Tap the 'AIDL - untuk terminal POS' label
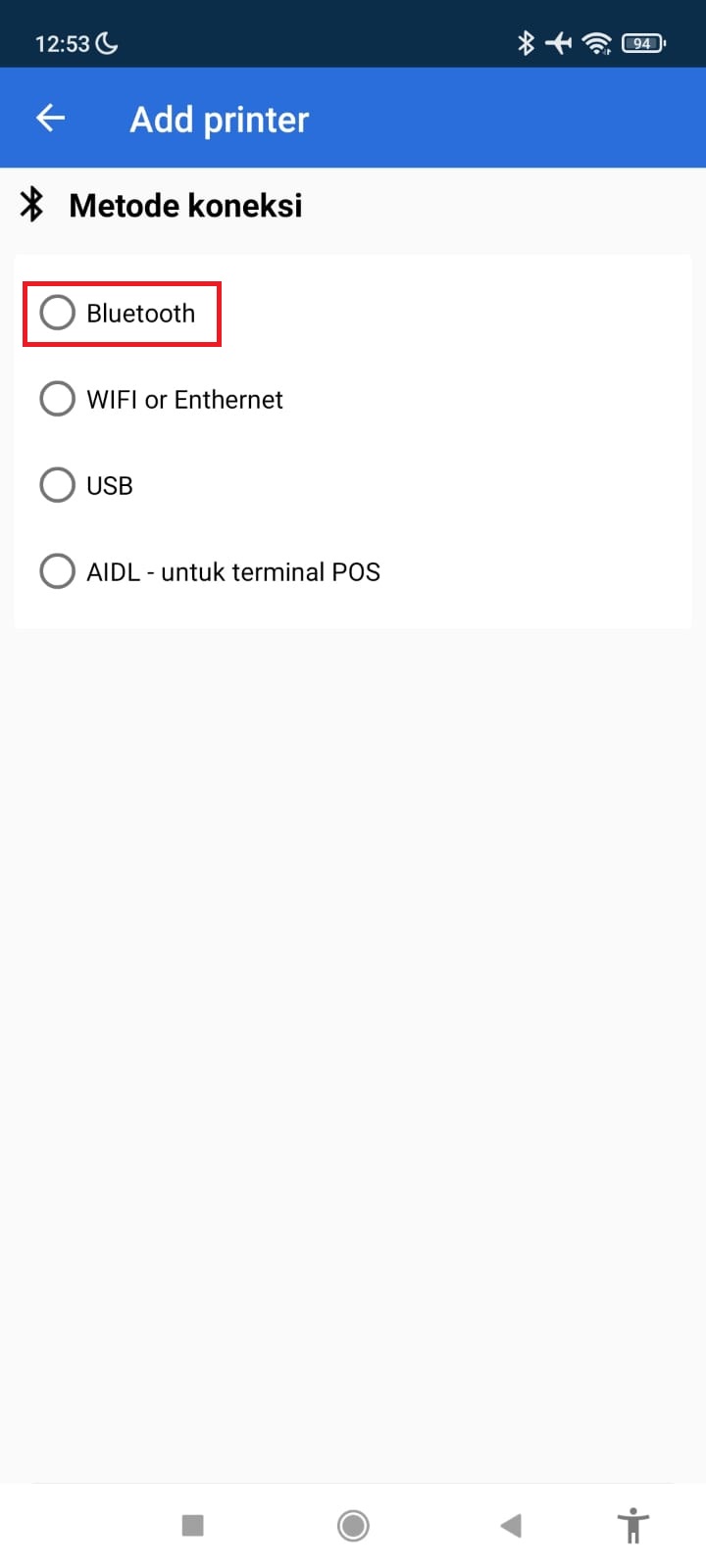 233,572
